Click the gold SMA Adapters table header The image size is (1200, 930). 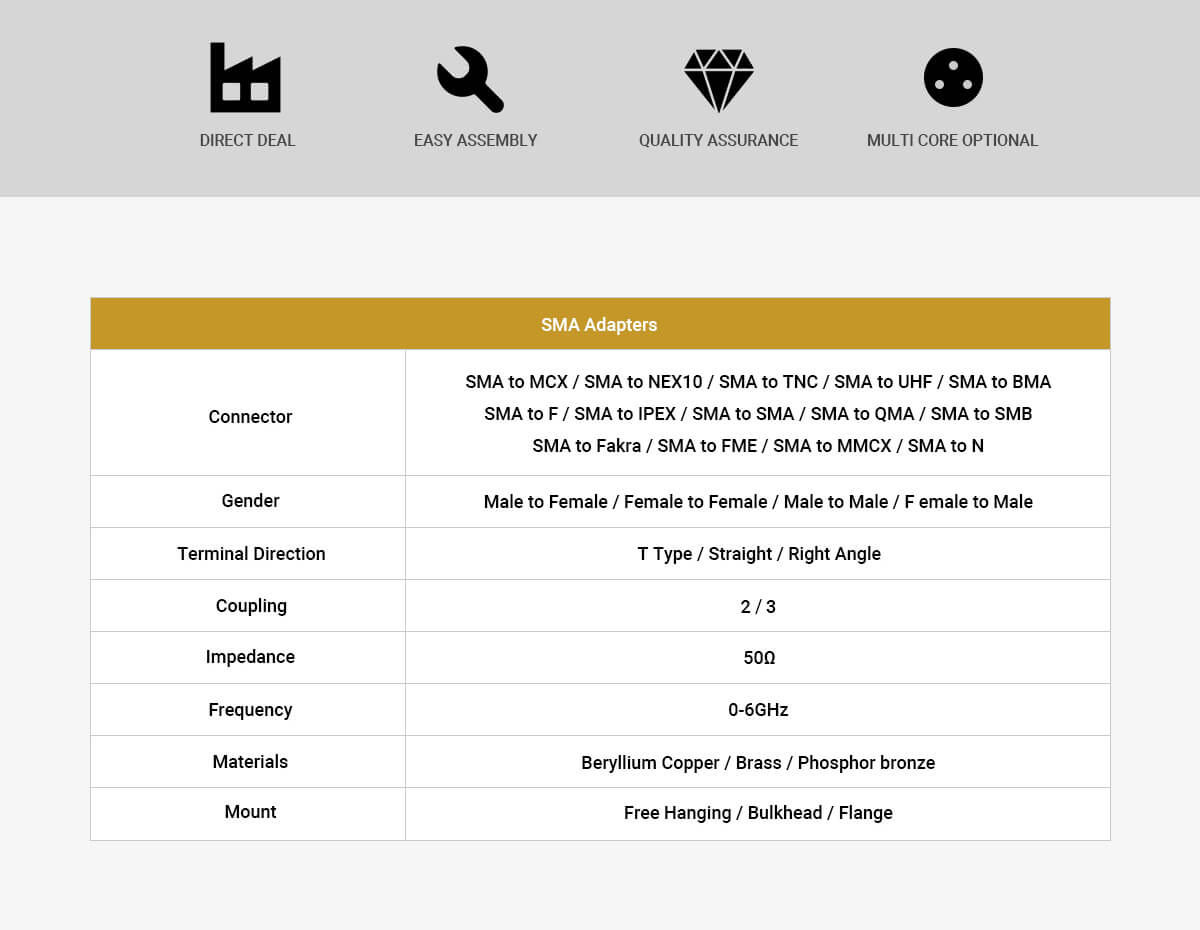click(599, 324)
